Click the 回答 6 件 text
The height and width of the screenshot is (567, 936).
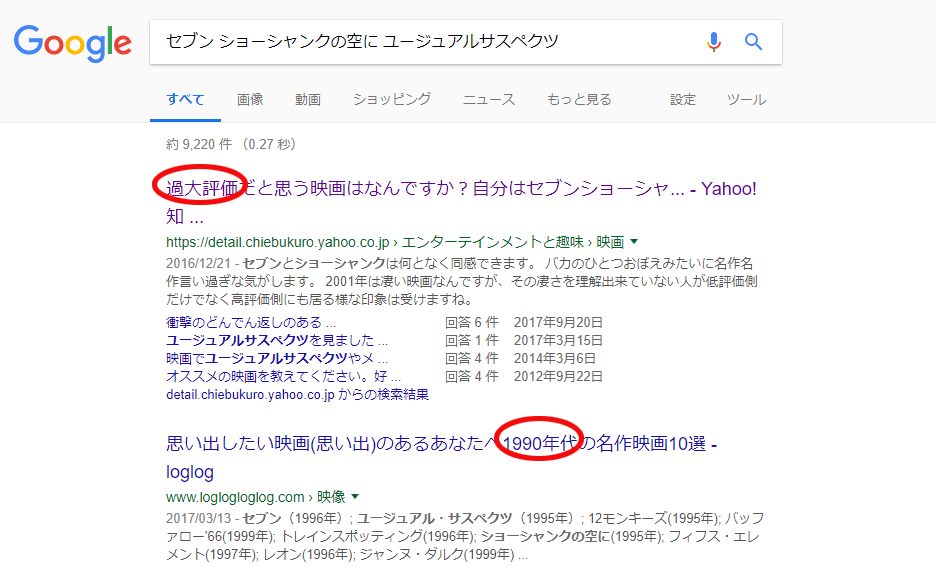[x=472, y=323]
